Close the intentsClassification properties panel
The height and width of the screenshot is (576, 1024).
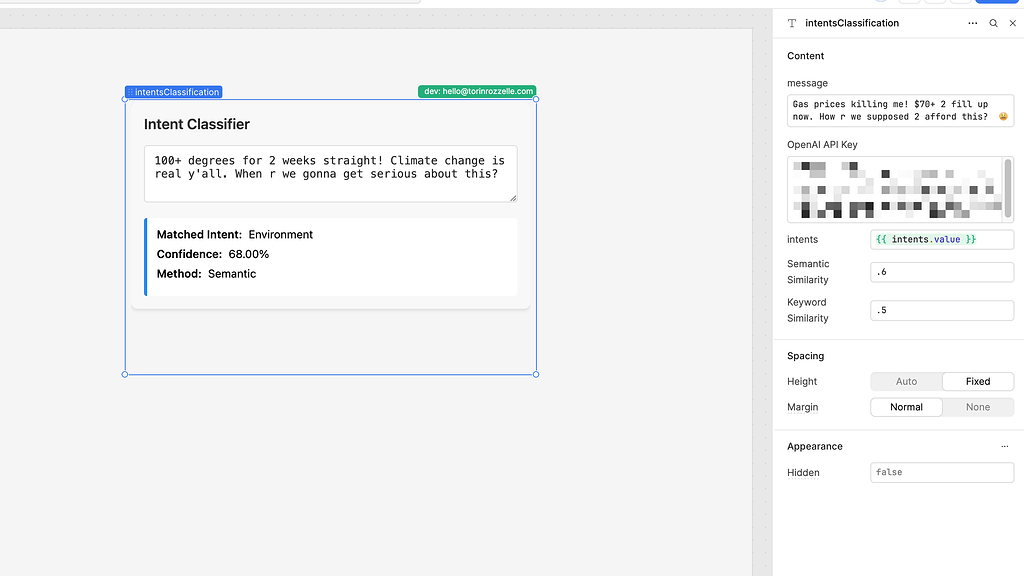(1012, 22)
